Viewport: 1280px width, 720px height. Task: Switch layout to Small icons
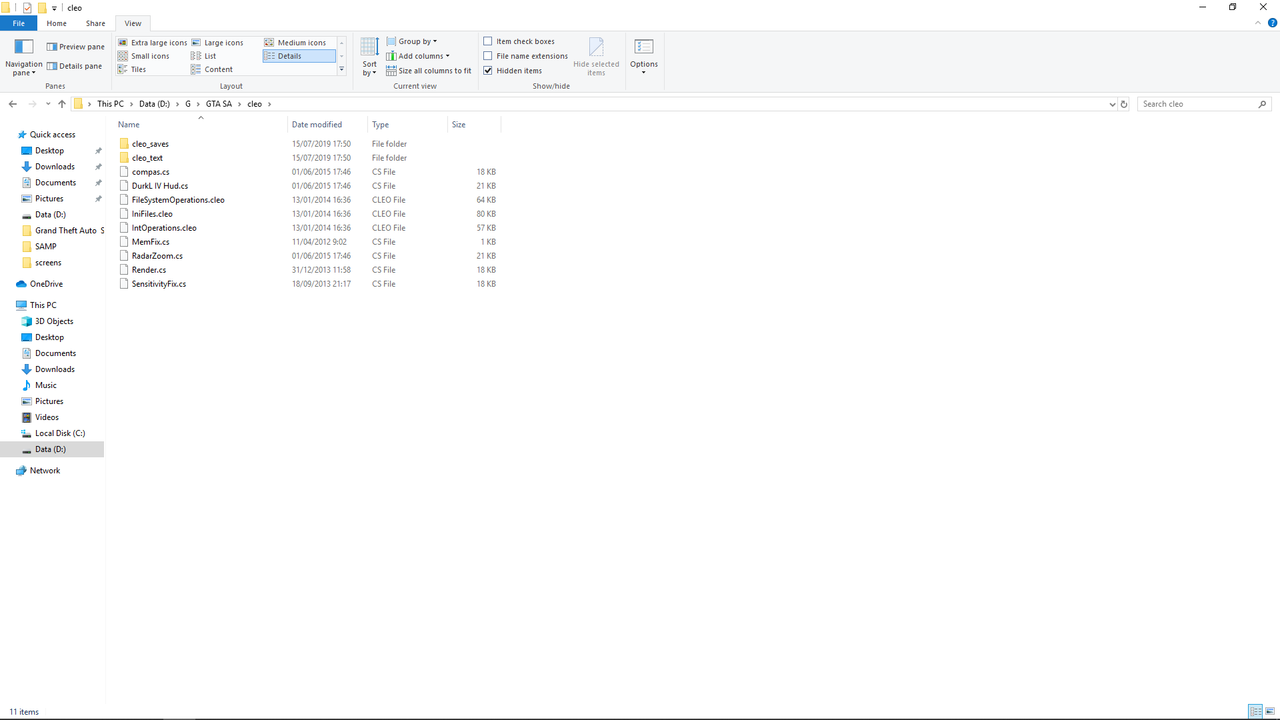coord(144,56)
